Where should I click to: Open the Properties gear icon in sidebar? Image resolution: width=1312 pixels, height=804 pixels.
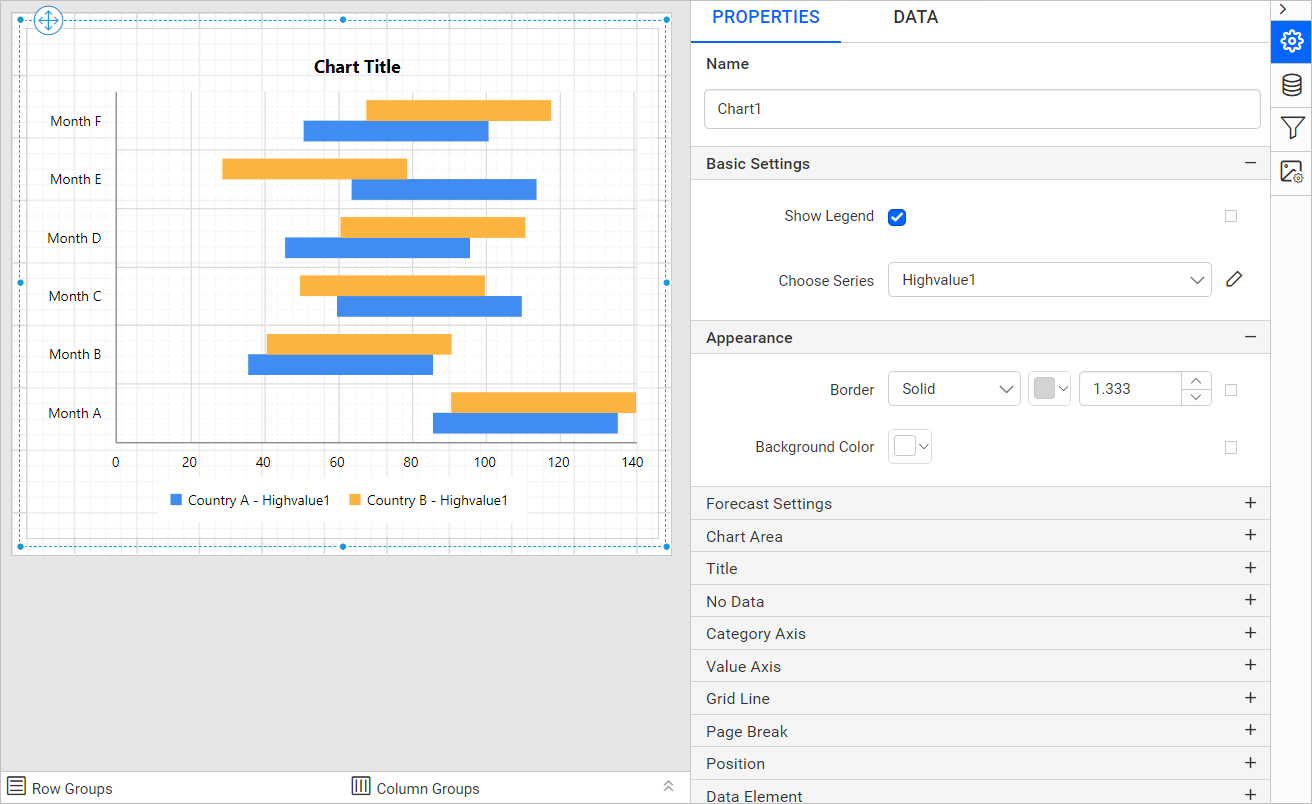(1291, 41)
